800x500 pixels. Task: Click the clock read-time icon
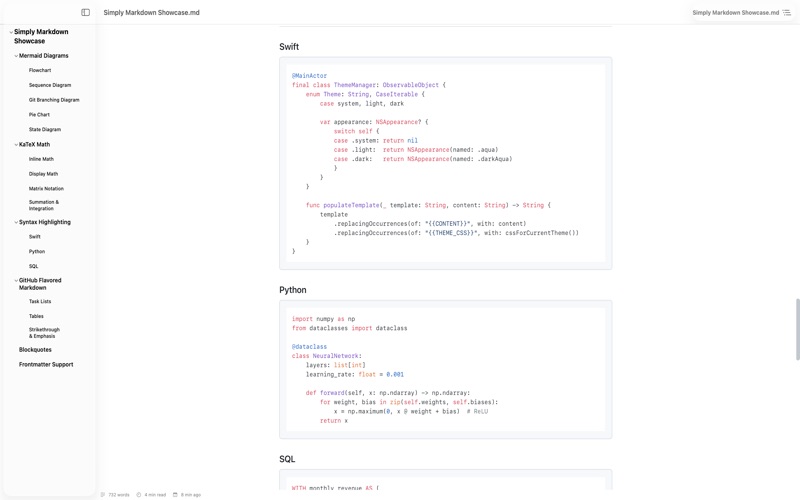pyautogui.click(x=139, y=494)
